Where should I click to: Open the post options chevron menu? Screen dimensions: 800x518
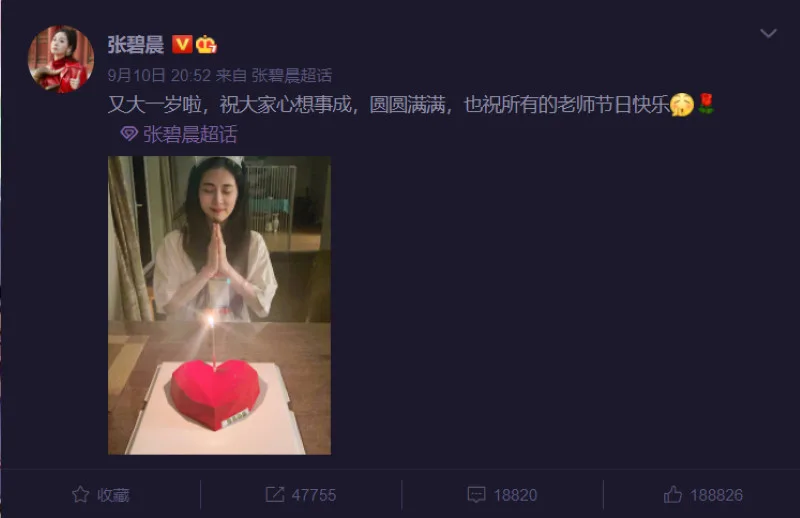point(768,34)
